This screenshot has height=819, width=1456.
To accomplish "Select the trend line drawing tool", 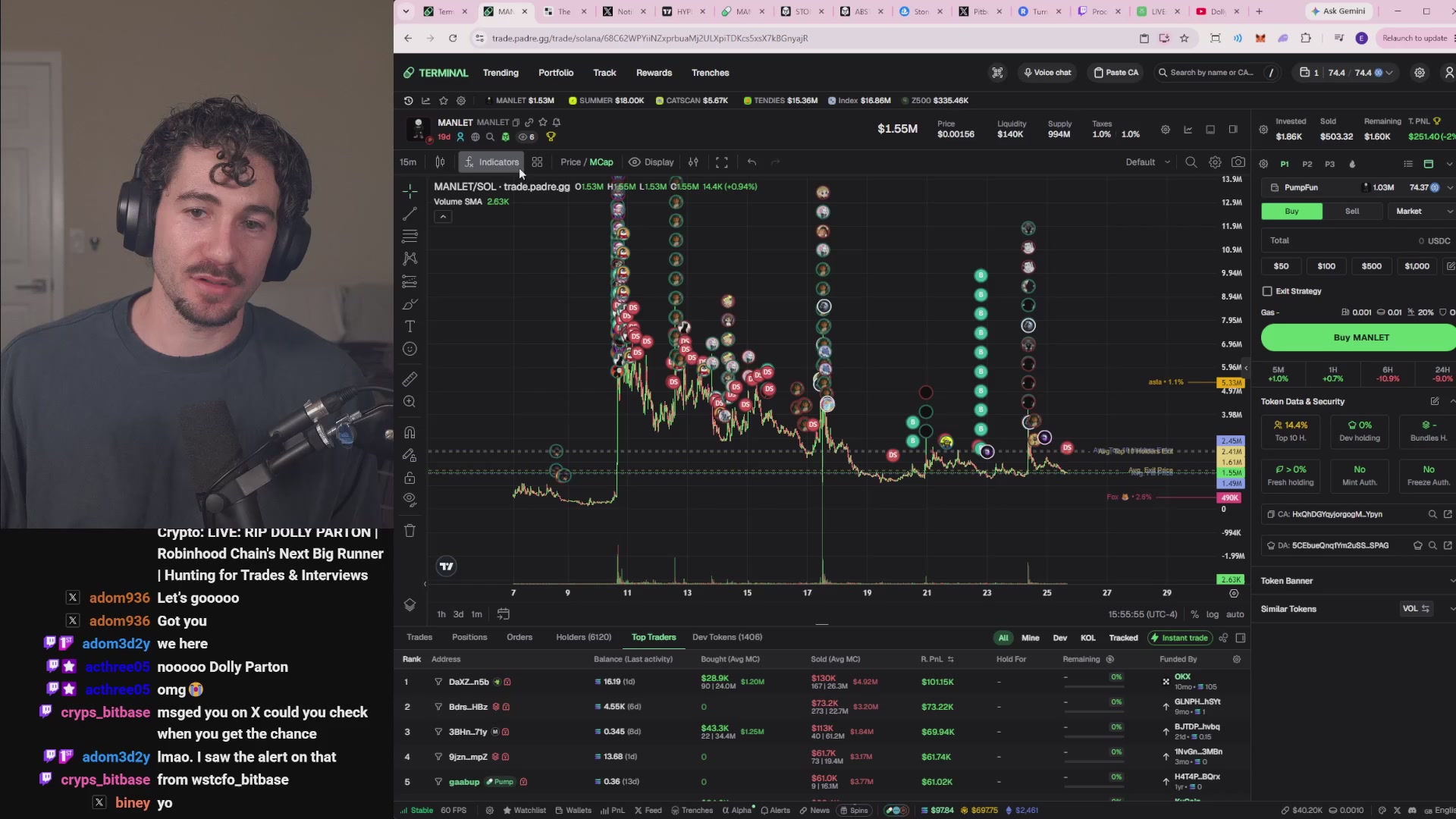I will 409,214.
